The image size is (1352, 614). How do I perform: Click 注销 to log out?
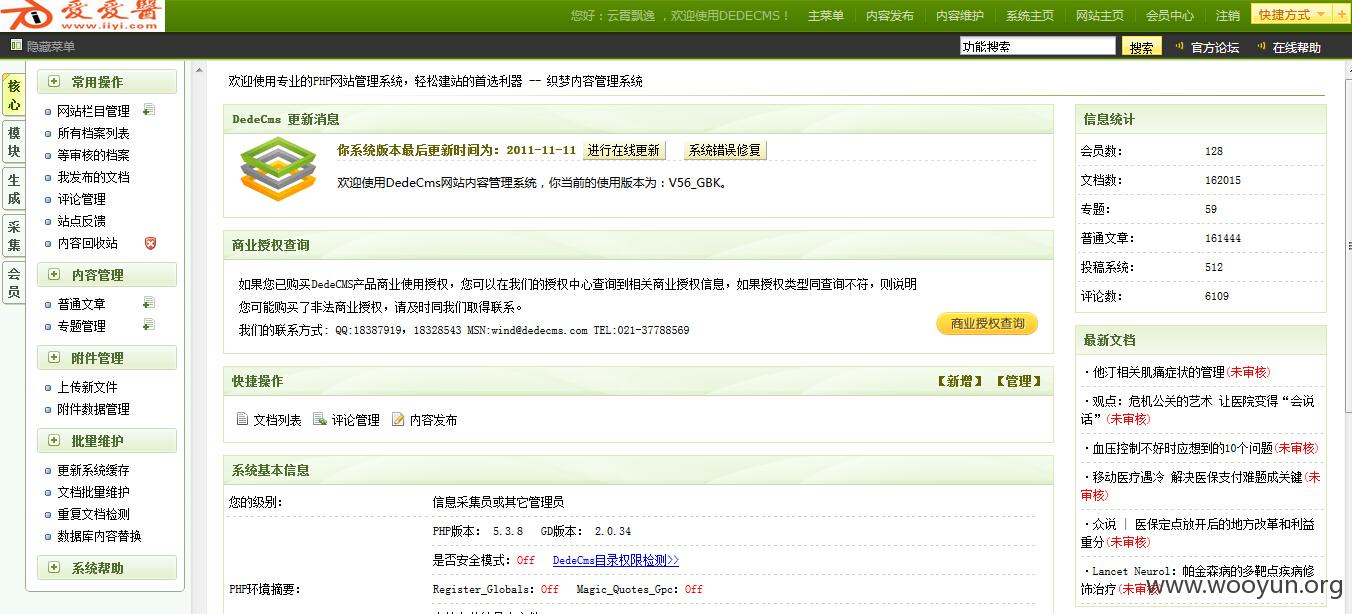point(1228,16)
